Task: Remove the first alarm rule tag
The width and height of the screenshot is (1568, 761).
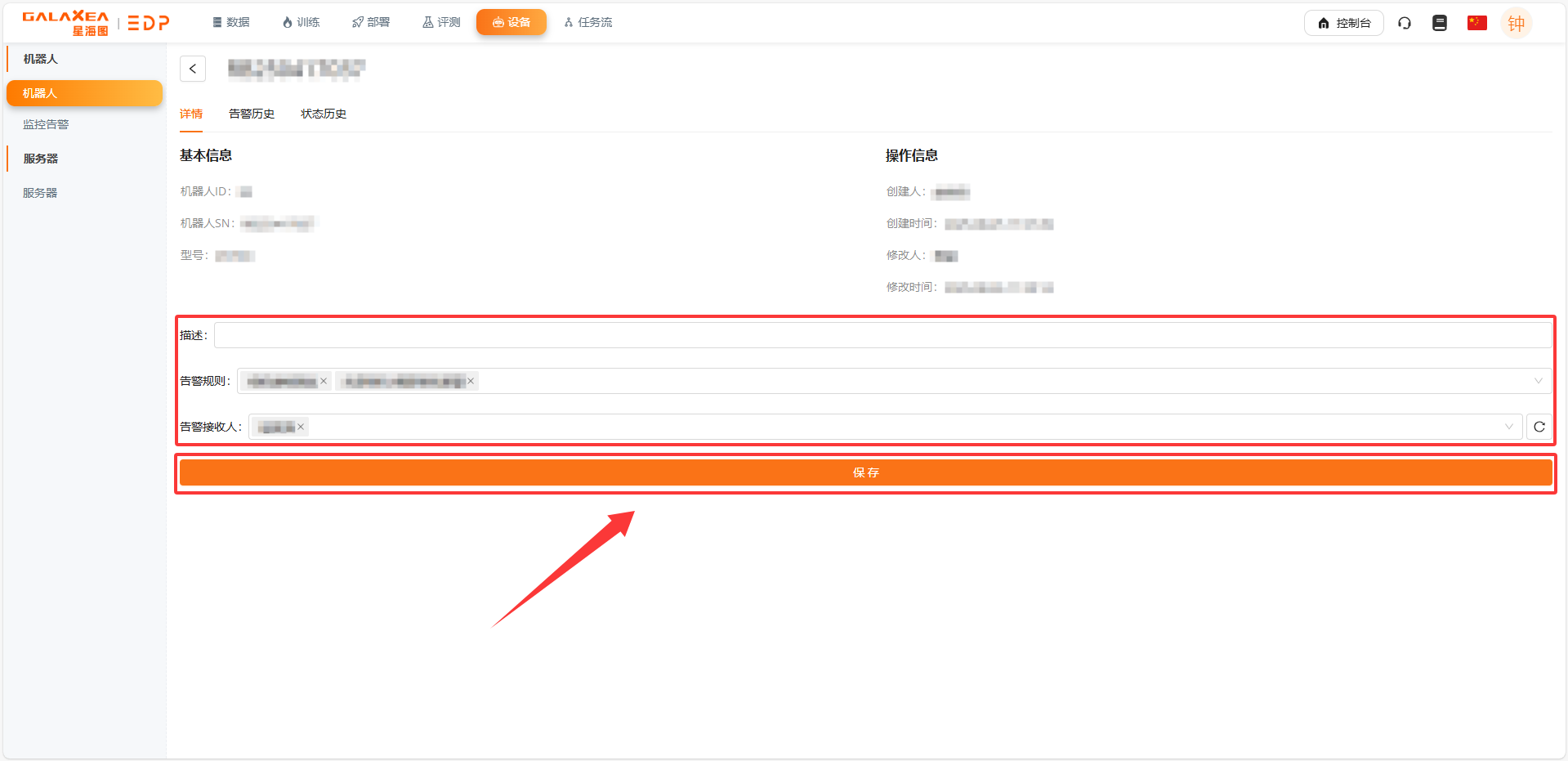Action: [x=324, y=381]
